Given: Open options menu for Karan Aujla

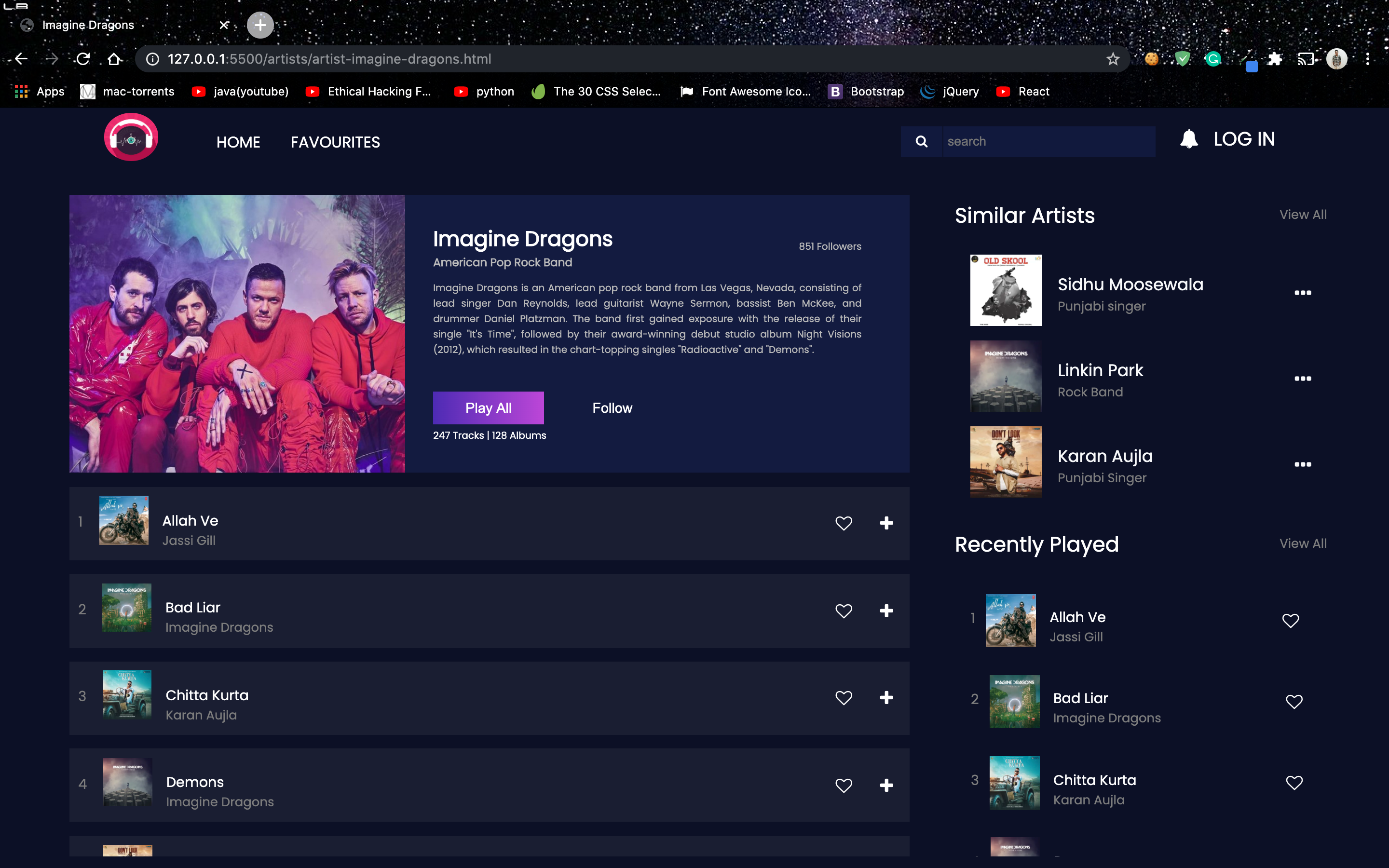Looking at the screenshot, I should 1303,464.
